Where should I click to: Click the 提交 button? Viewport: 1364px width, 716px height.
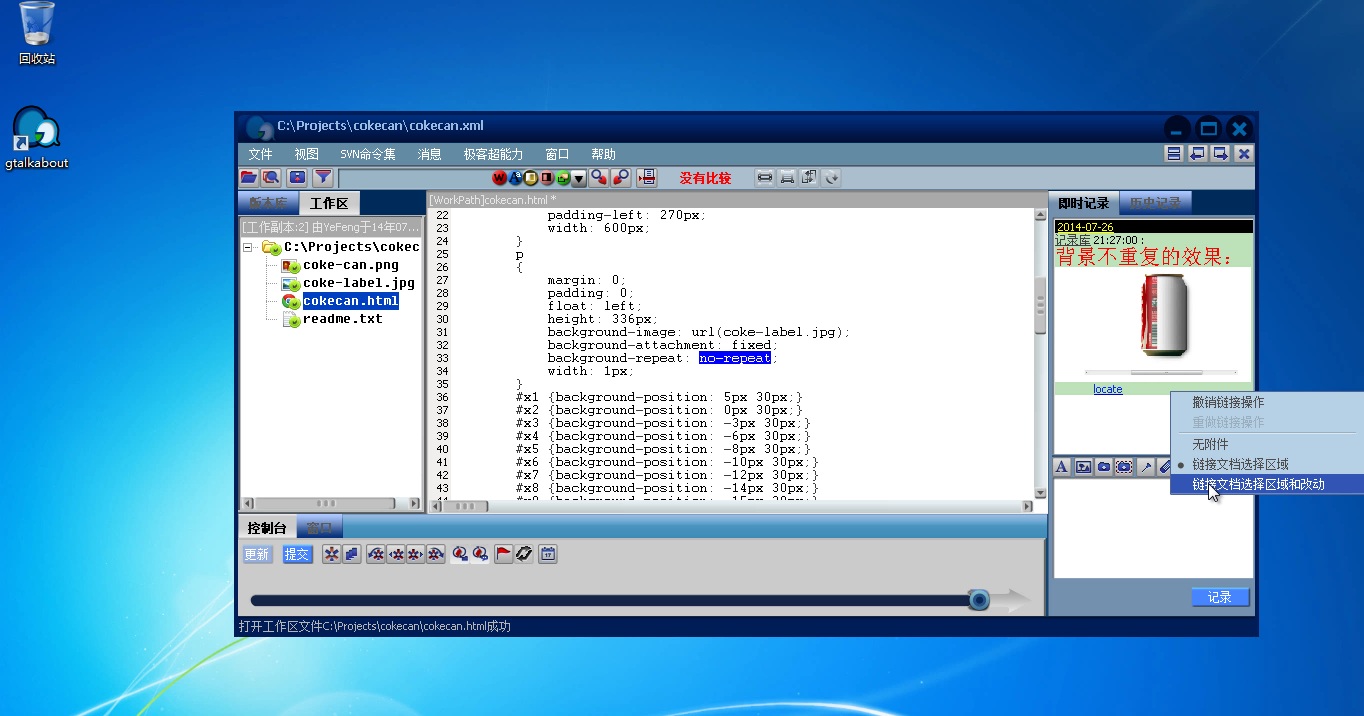(x=297, y=554)
